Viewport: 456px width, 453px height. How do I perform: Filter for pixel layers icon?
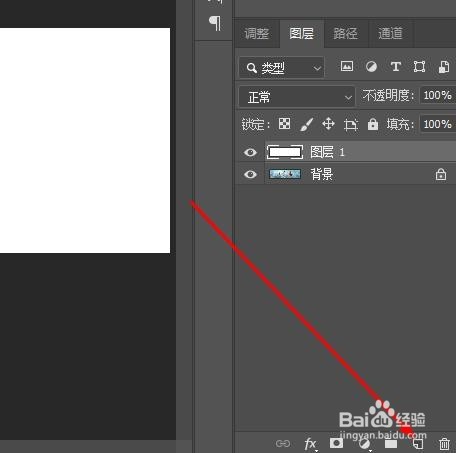[x=347, y=66]
